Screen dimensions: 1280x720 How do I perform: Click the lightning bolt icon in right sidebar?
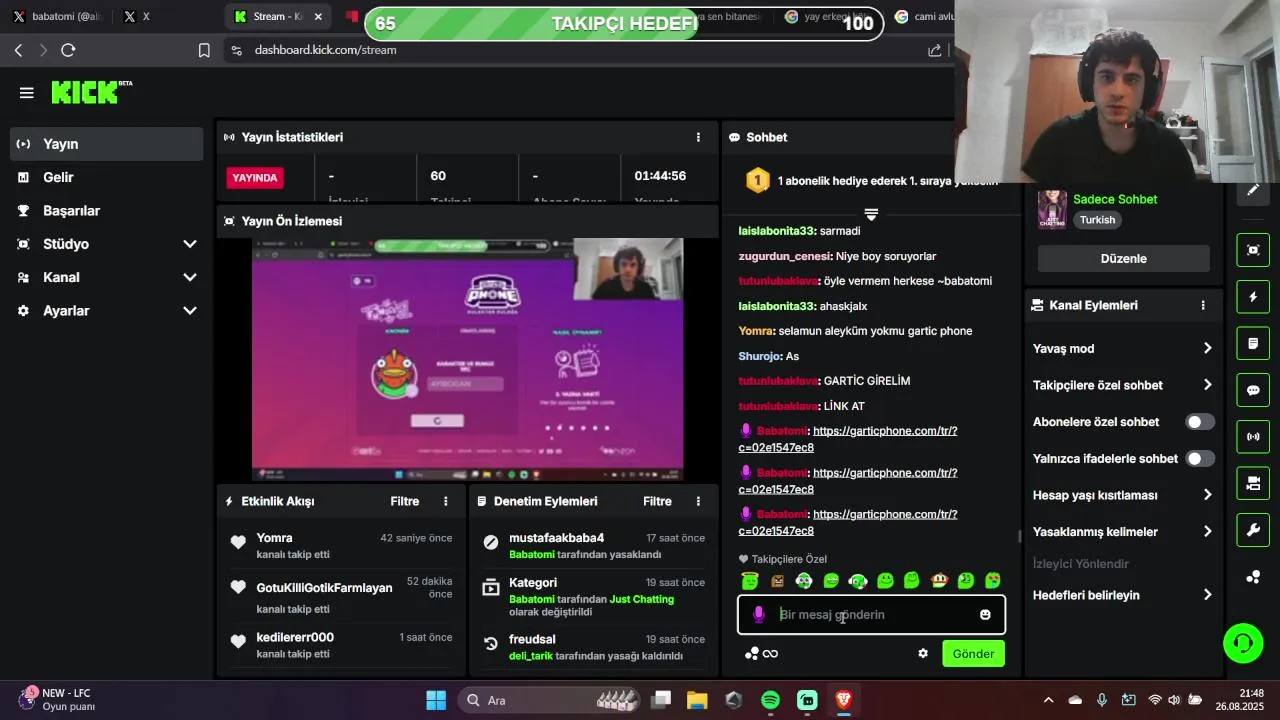coord(1253,297)
